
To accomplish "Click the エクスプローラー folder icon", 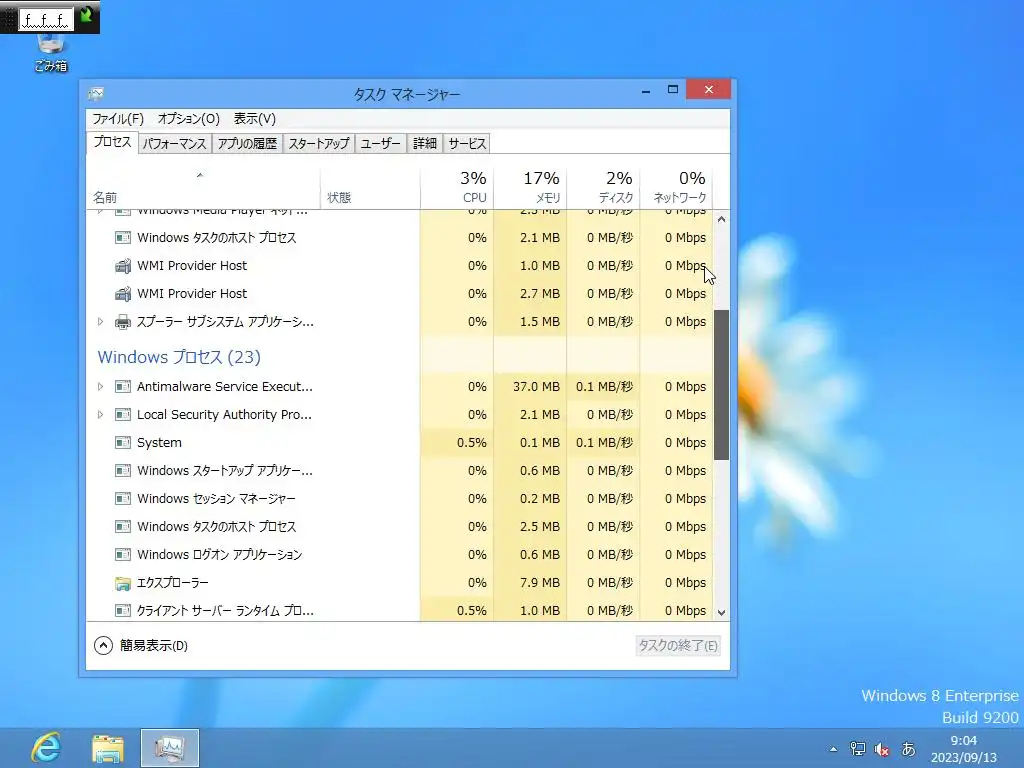I will click(122, 583).
